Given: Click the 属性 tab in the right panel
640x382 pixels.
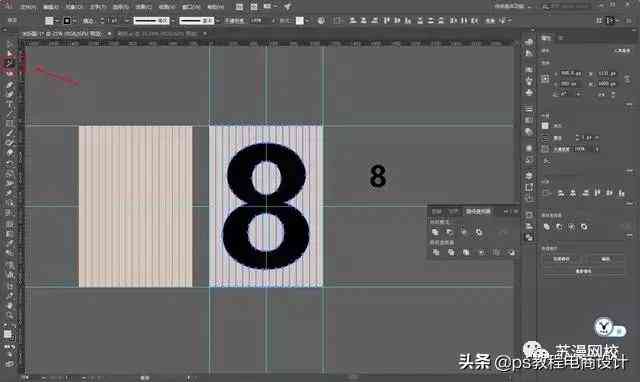Looking at the screenshot, I should 546,38.
